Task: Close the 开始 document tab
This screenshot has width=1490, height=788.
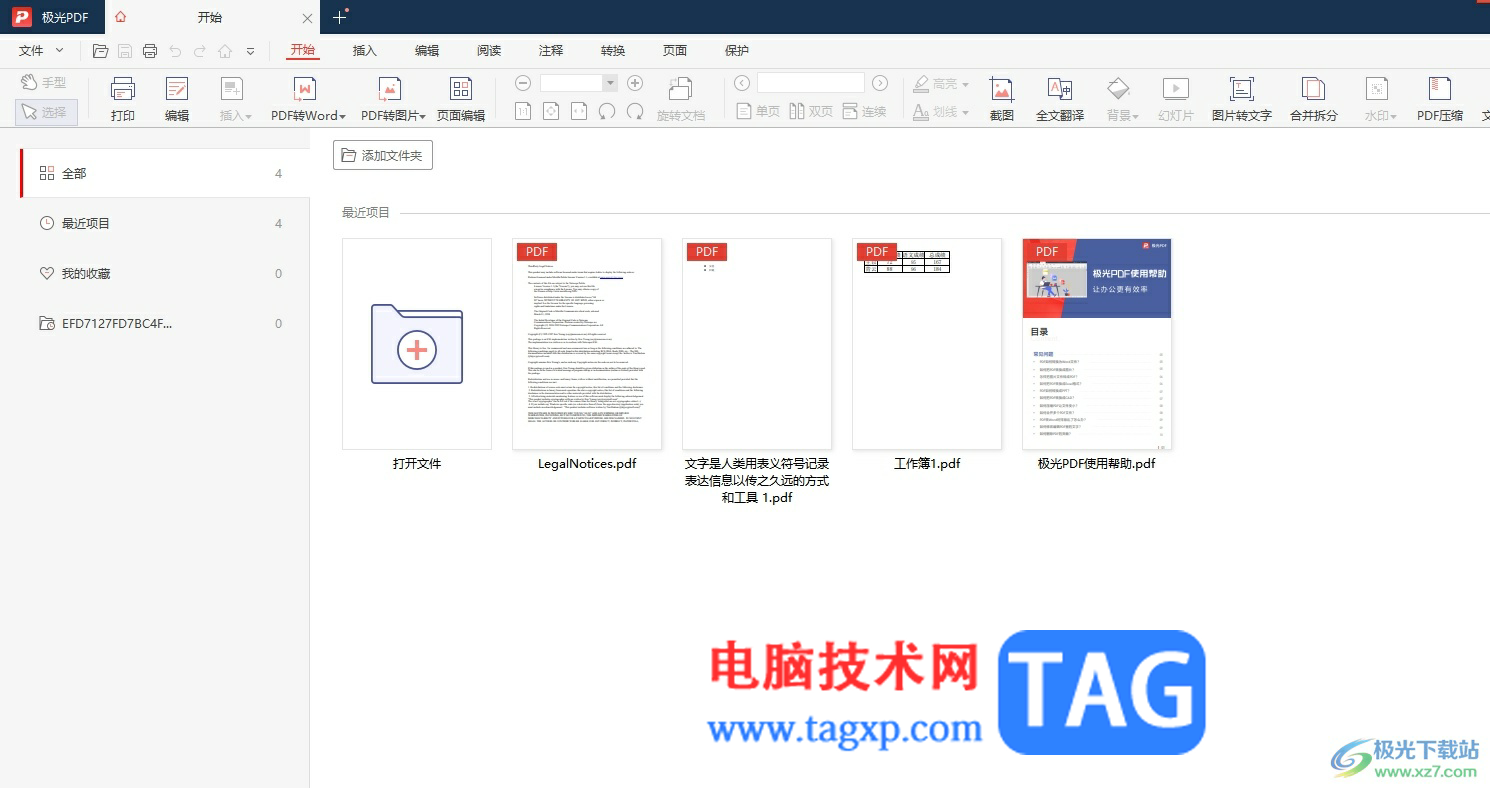Action: coord(307,18)
